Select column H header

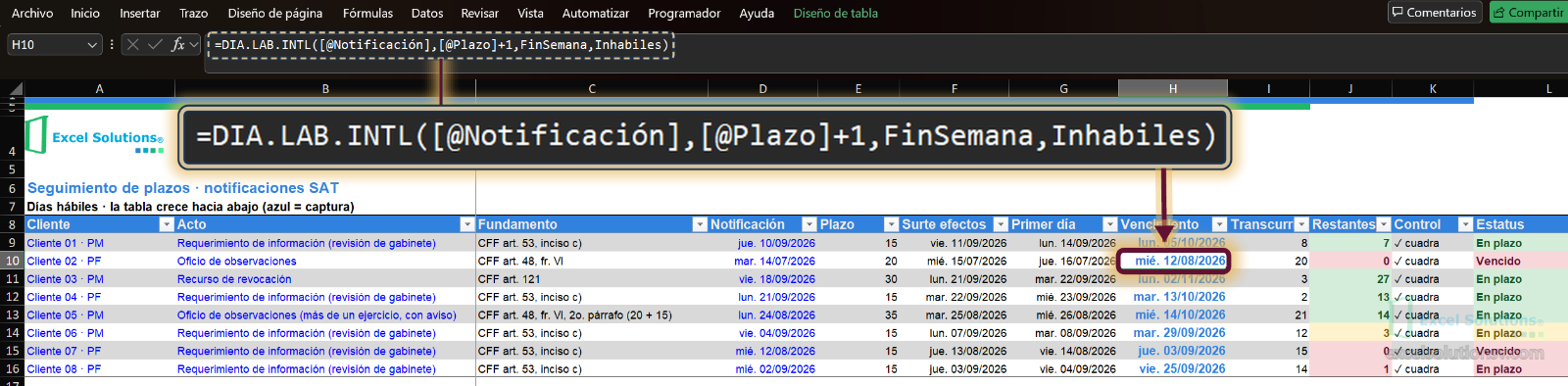[x=1173, y=88]
